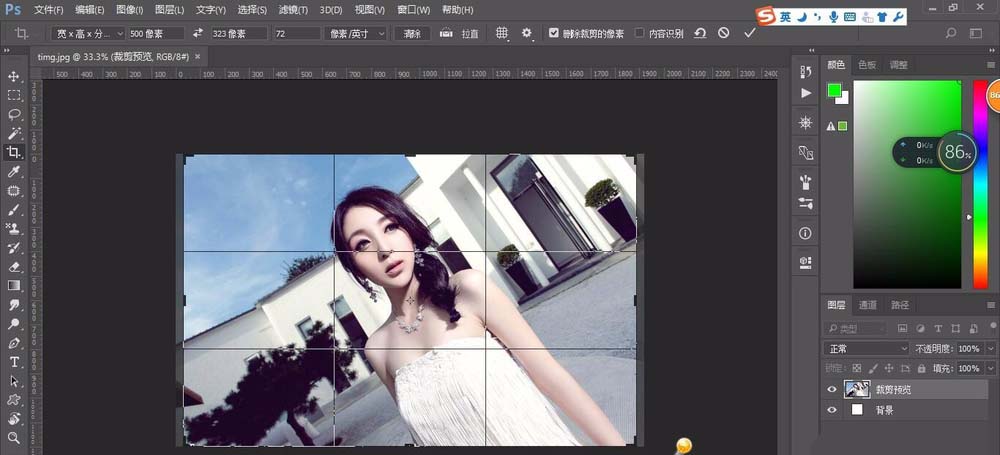
Task: Select the Rectangular Marquee tool
Action: click(14, 95)
